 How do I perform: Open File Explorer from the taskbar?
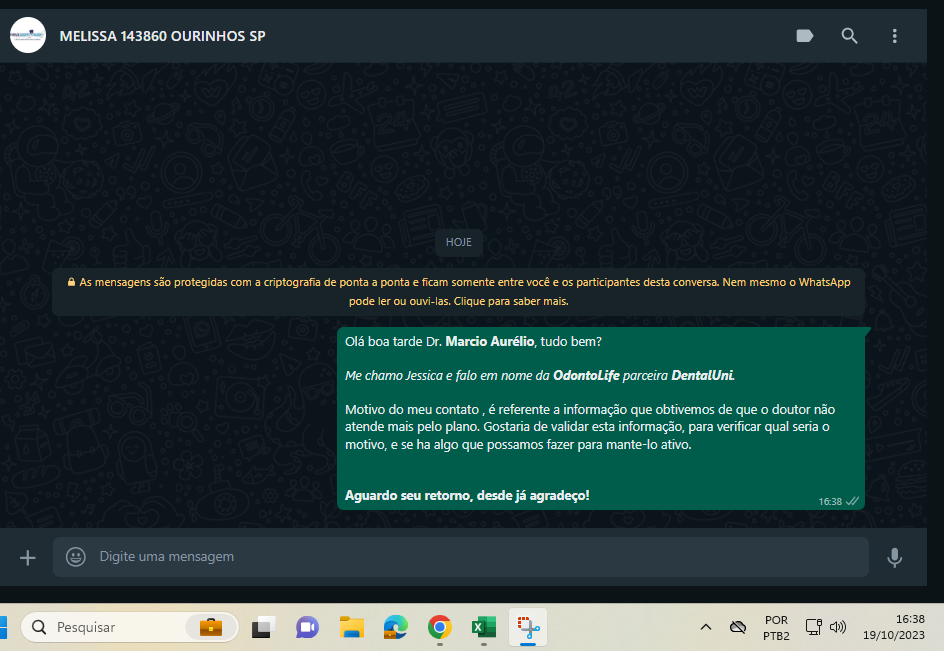point(352,627)
